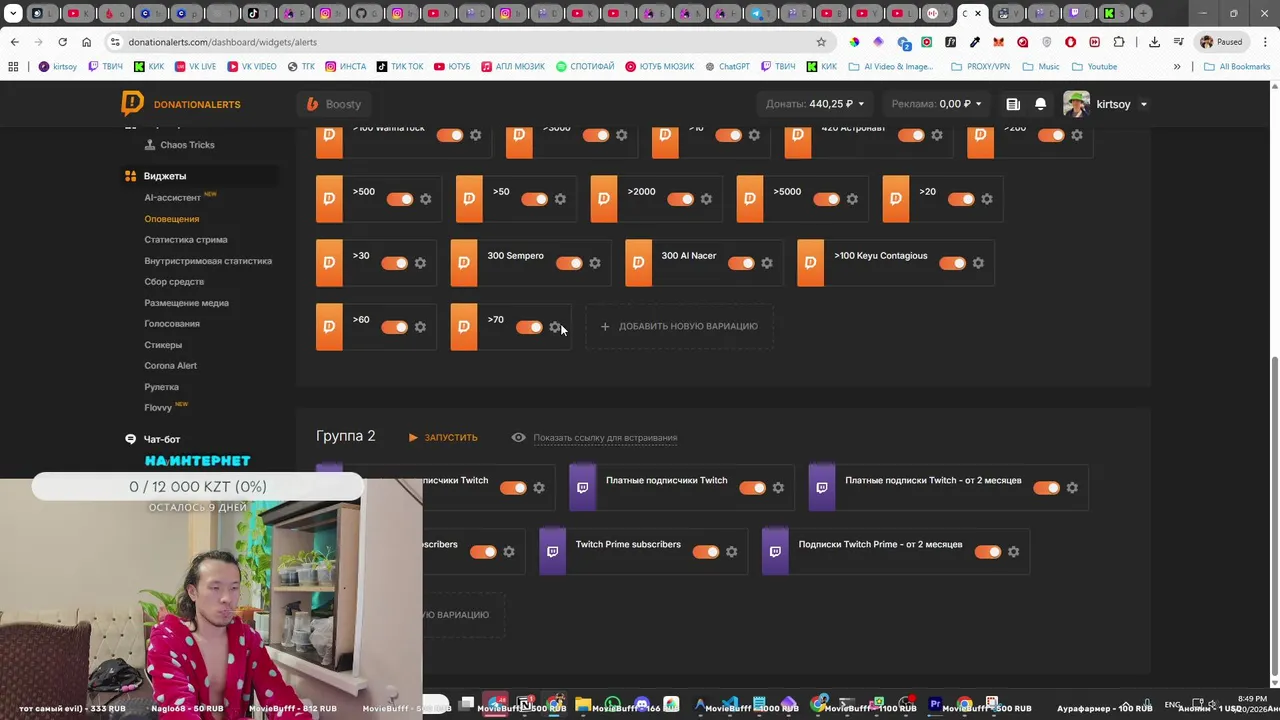
Task: Open All Bookmarks folder
Action: (x=1237, y=67)
